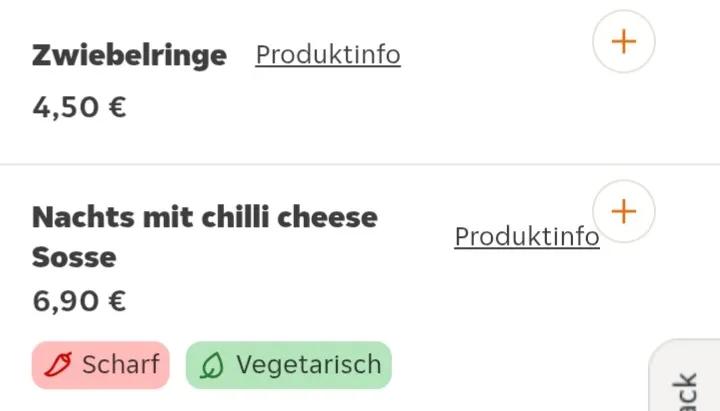This screenshot has width=720, height=411.
Task: Click the 4,50 € price
Action: [x=79, y=107]
